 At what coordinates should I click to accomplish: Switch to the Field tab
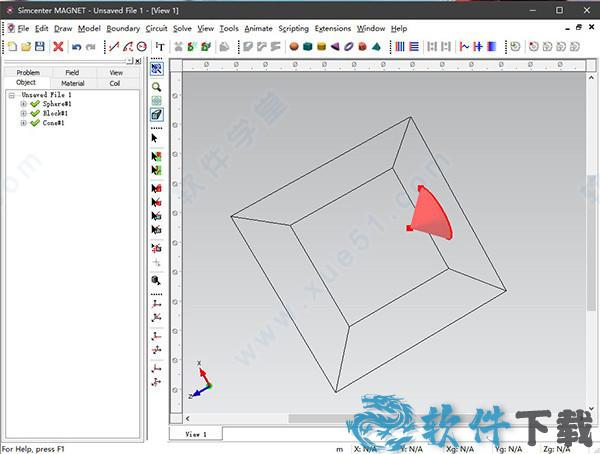coord(72,72)
